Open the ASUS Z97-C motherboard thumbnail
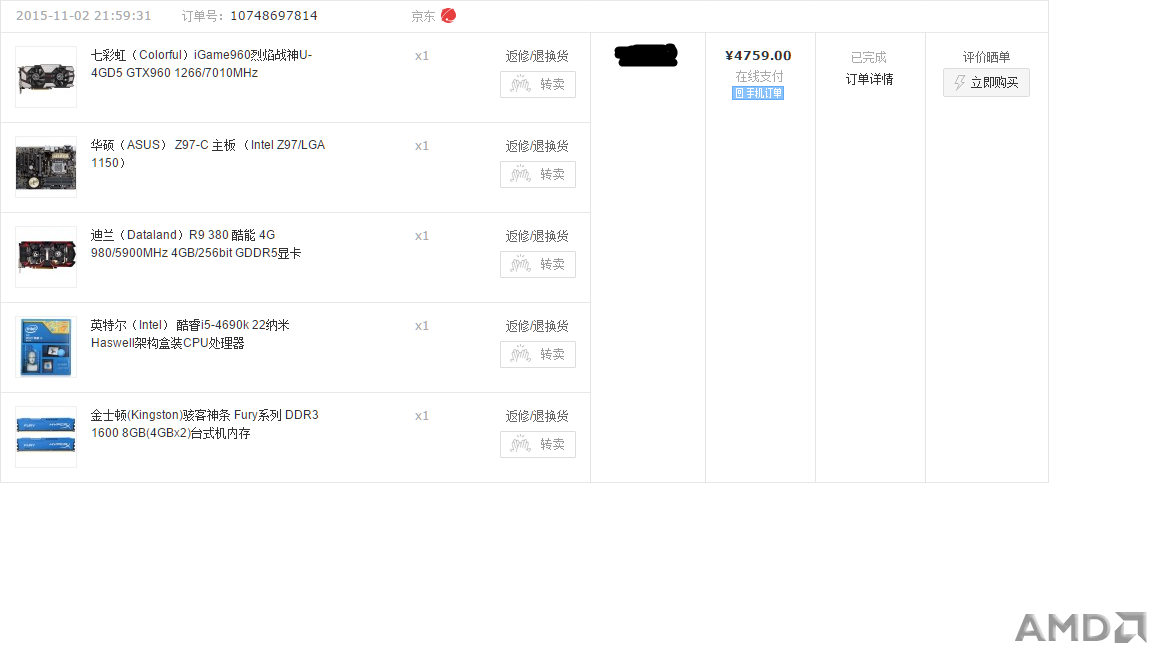Viewport: 1152px width, 648px height. (x=46, y=167)
